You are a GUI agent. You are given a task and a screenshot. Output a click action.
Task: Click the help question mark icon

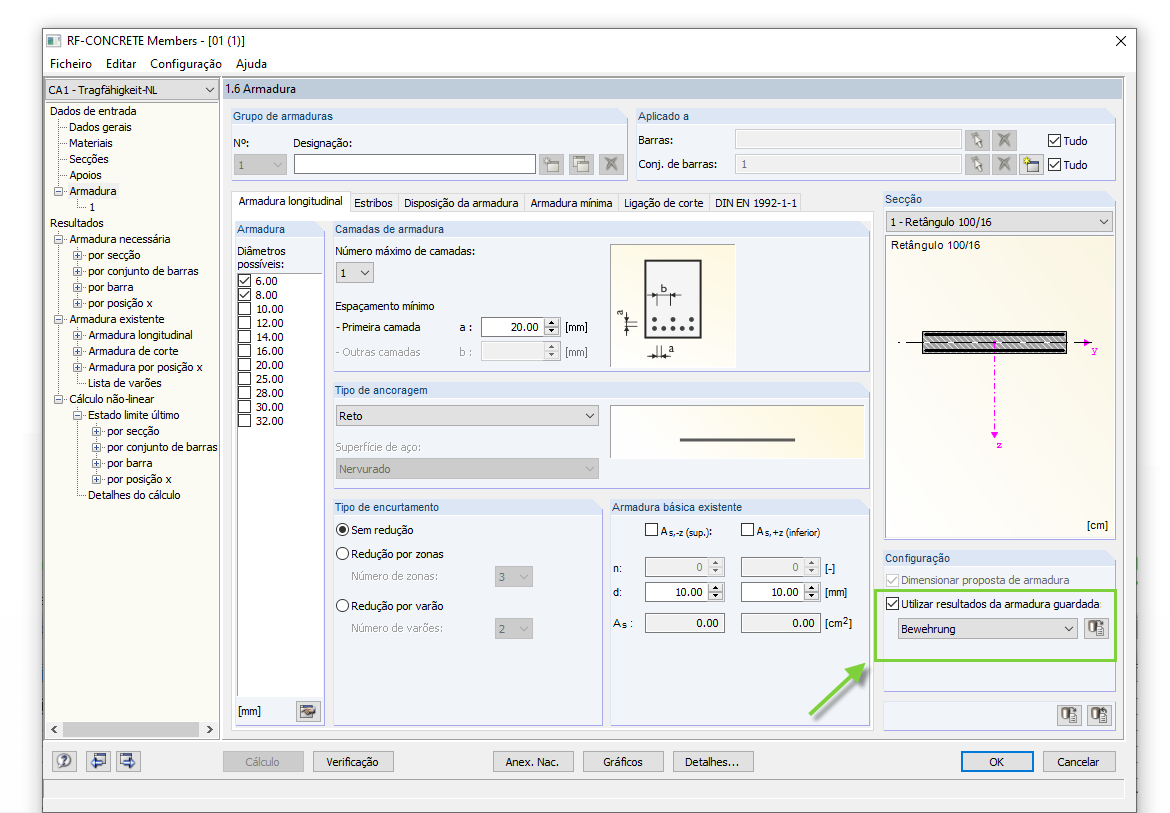(x=64, y=761)
